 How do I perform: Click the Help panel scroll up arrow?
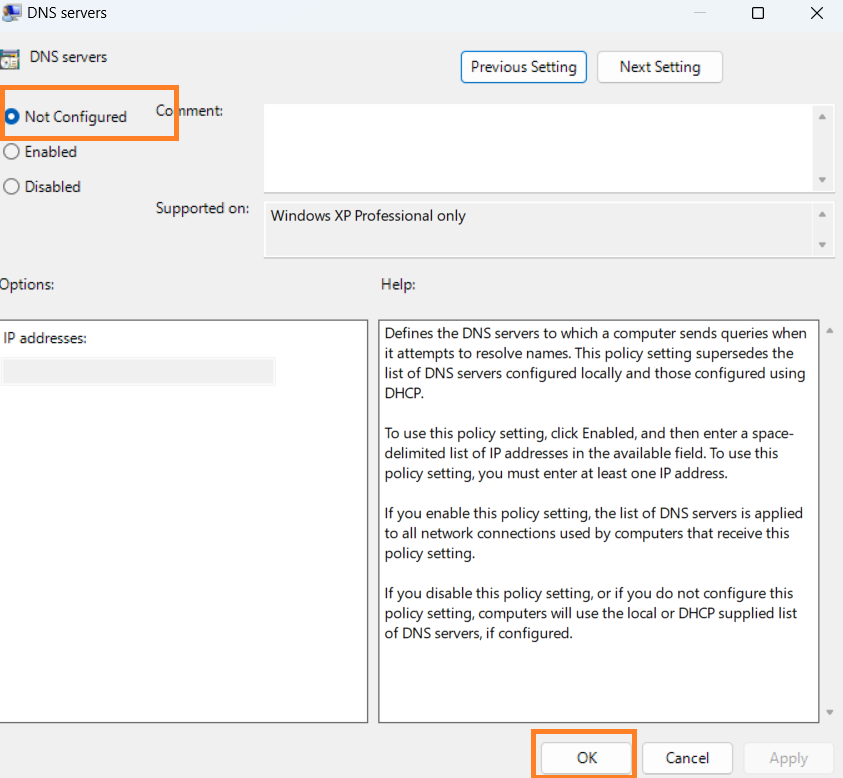pyautogui.click(x=828, y=331)
